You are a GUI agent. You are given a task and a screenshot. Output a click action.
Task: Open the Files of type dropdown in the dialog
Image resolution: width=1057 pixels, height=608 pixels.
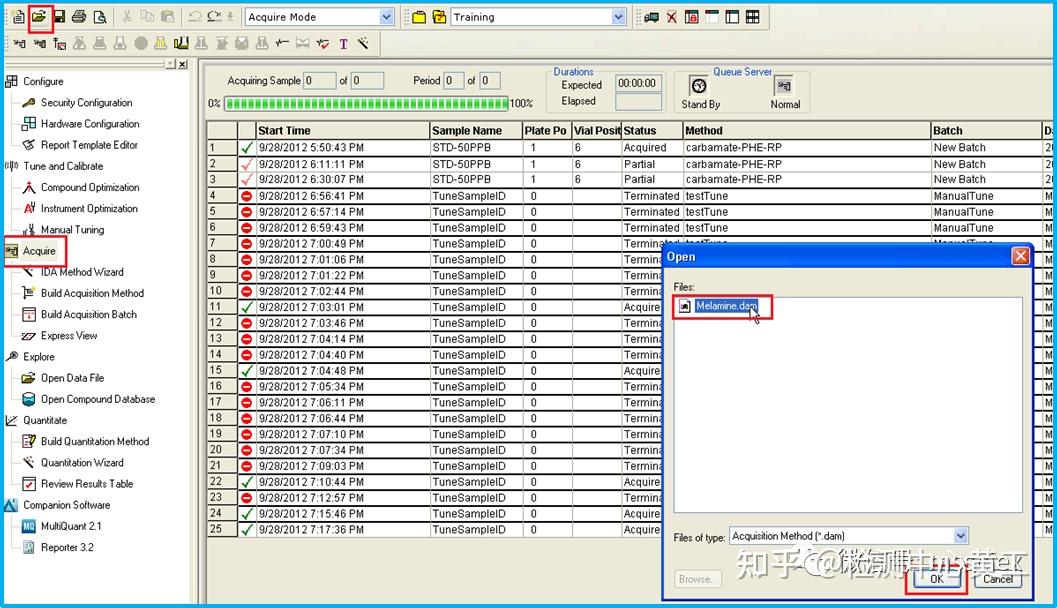960,535
